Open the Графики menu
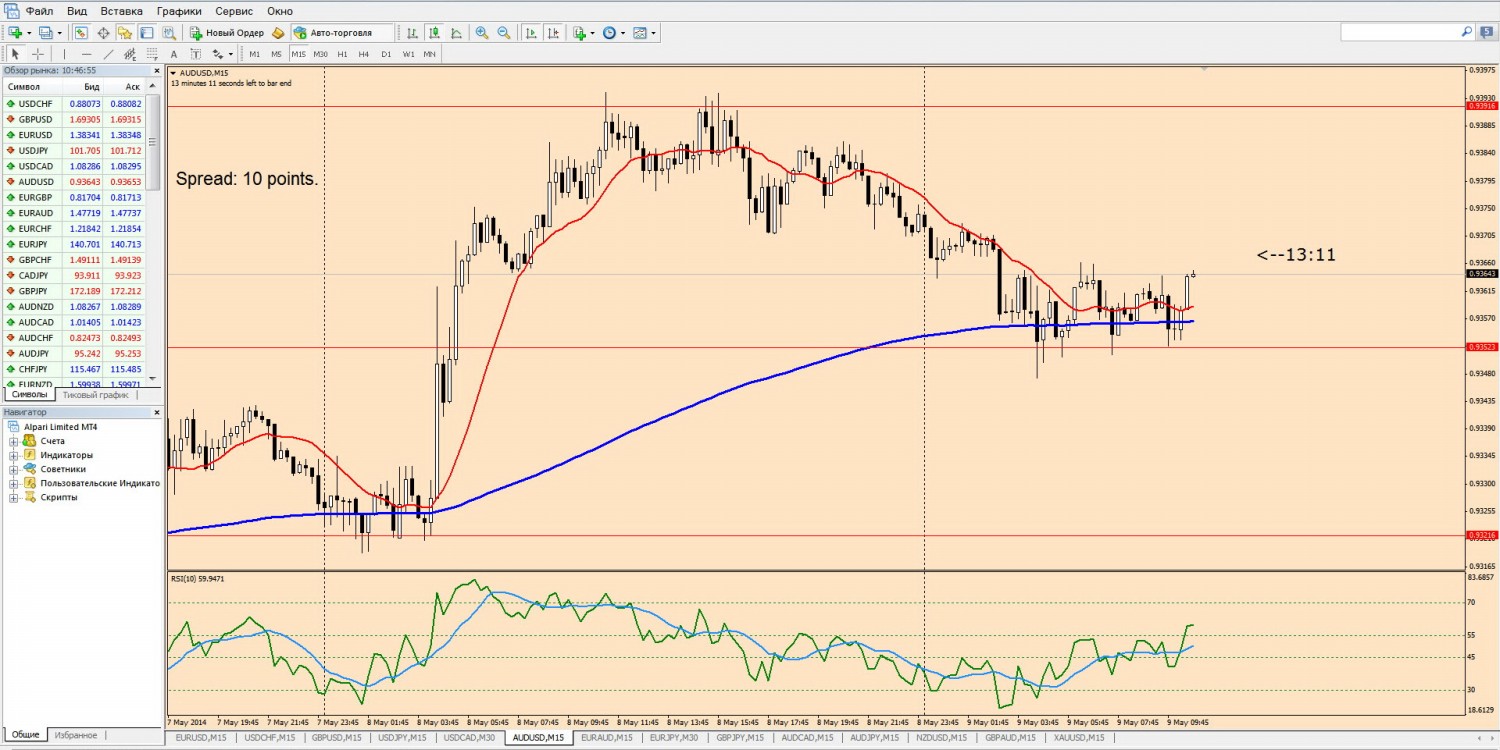Image resolution: width=1500 pixels, height=750 pixels. 179,10
